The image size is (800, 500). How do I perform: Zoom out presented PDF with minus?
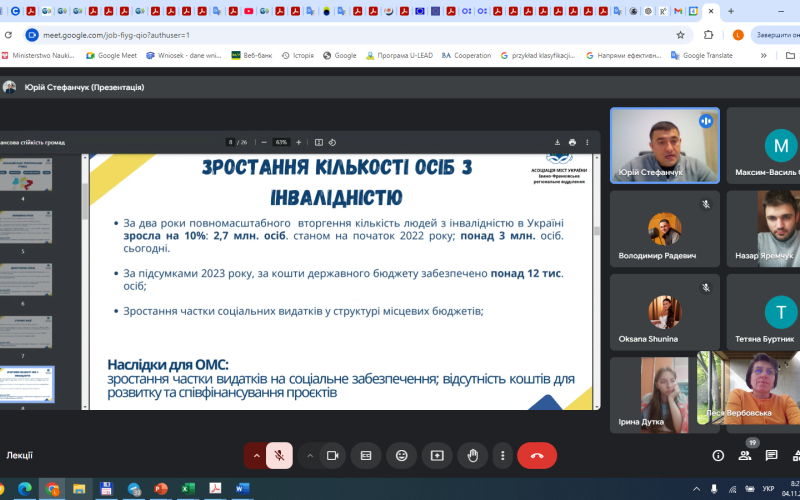(264, 142)
